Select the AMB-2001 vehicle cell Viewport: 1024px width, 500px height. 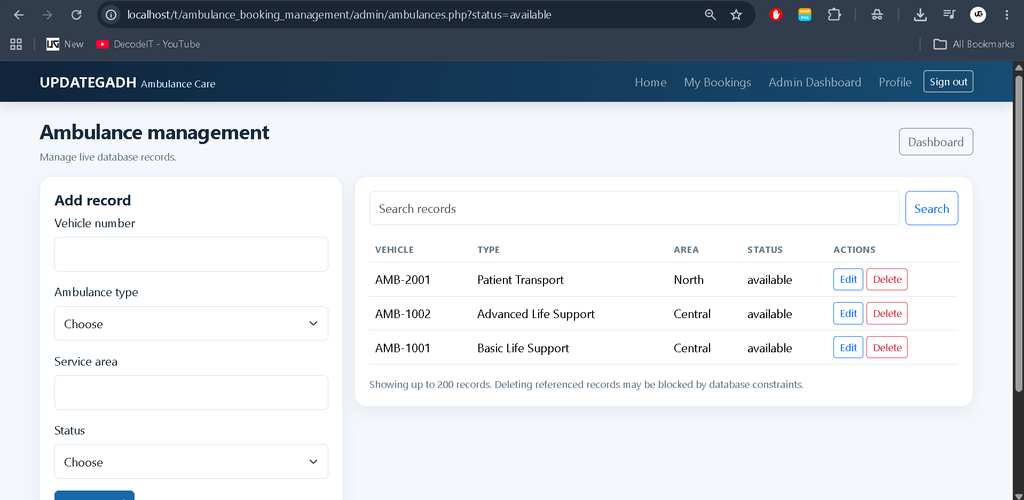tap(403, 280)
